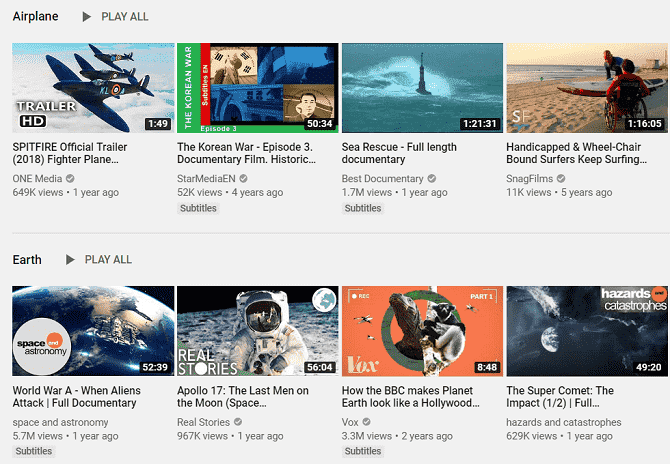670x464 pixels.
Task: Play the Sea Rescue documentary thumbnail
Action: [x=421, y=88]
